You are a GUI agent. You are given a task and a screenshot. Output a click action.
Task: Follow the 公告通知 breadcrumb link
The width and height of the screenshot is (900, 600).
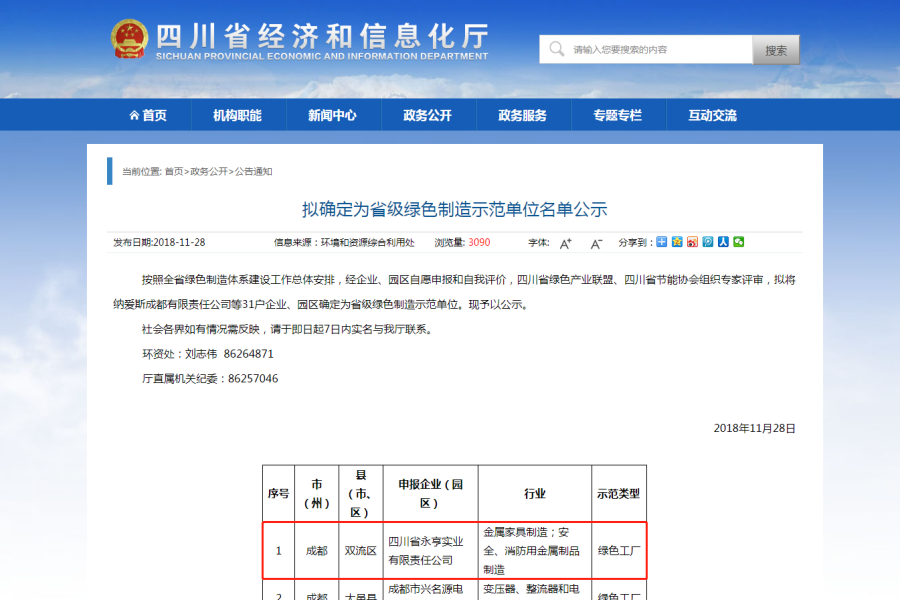(x=253, y=172)
